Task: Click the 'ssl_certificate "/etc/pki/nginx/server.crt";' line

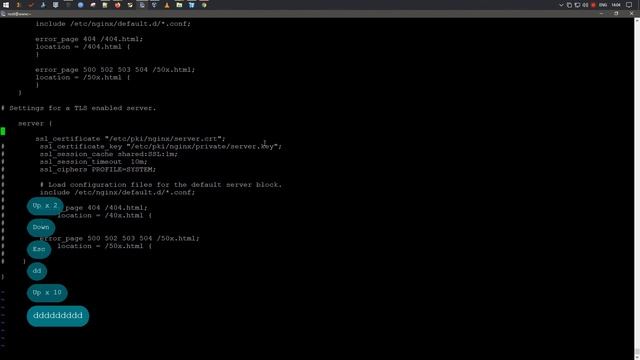Action: pos(130,139)
